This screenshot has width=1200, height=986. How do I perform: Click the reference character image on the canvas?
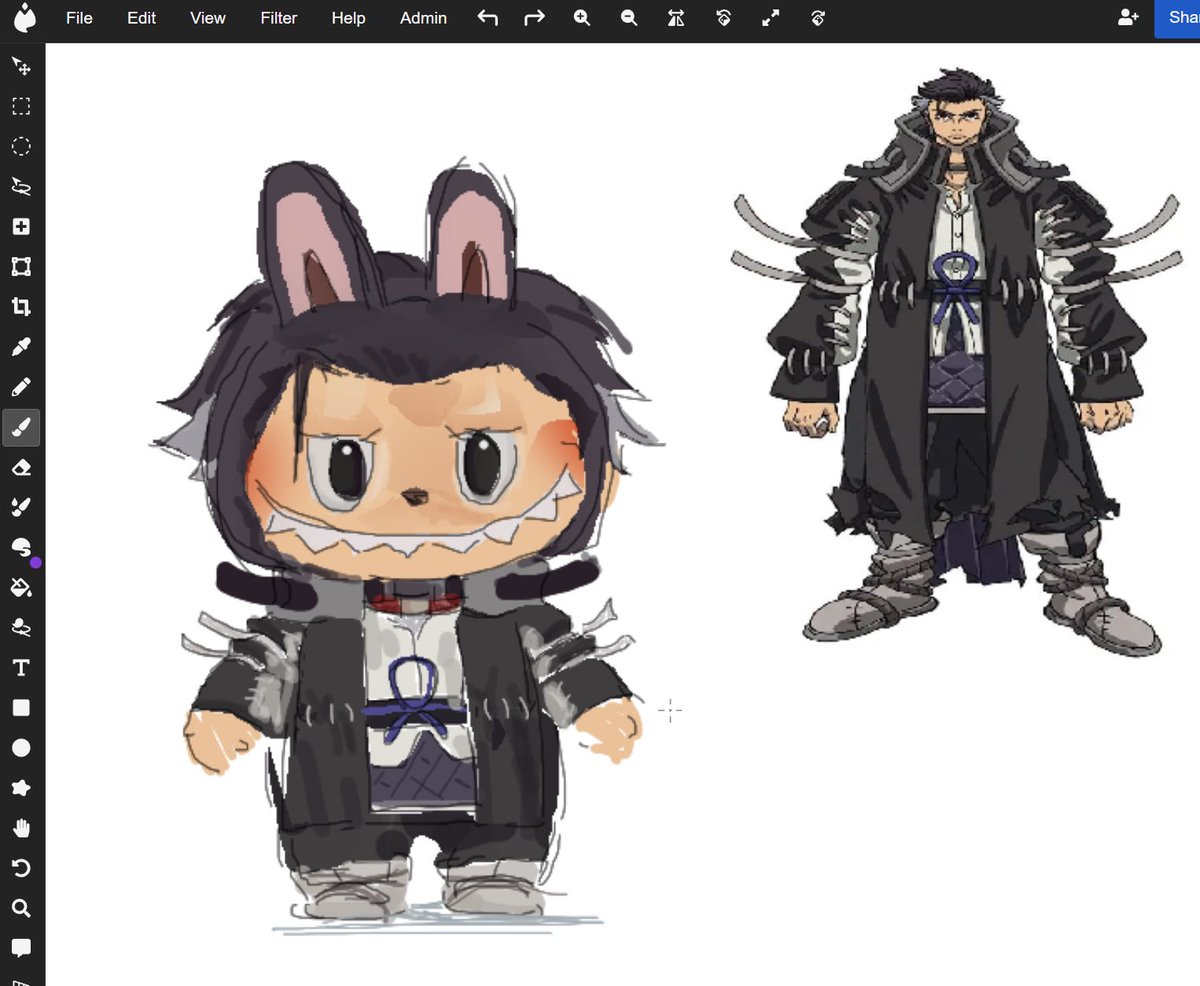pos(955,360)
